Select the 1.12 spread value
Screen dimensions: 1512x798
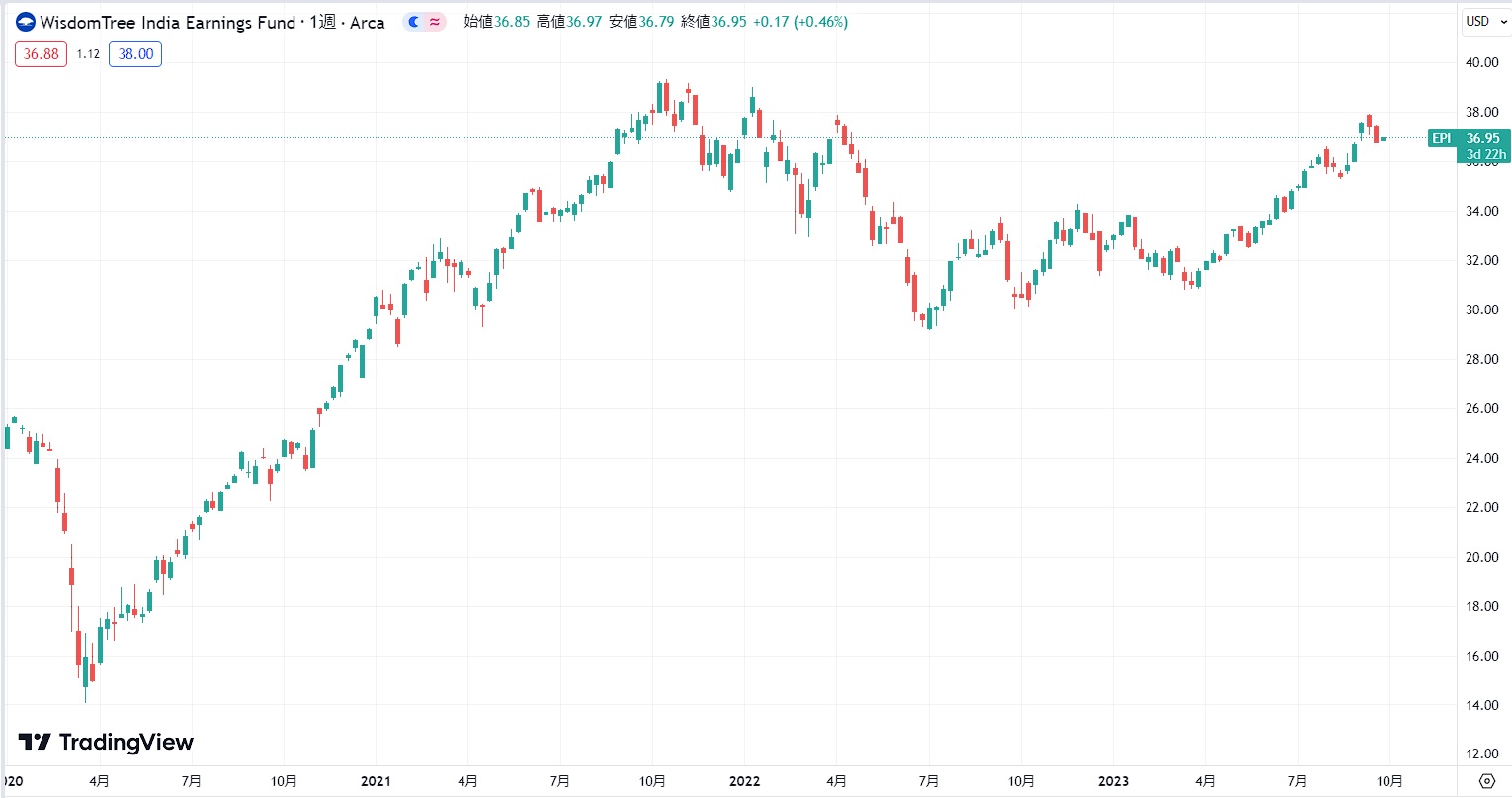[x=88, y=54]
